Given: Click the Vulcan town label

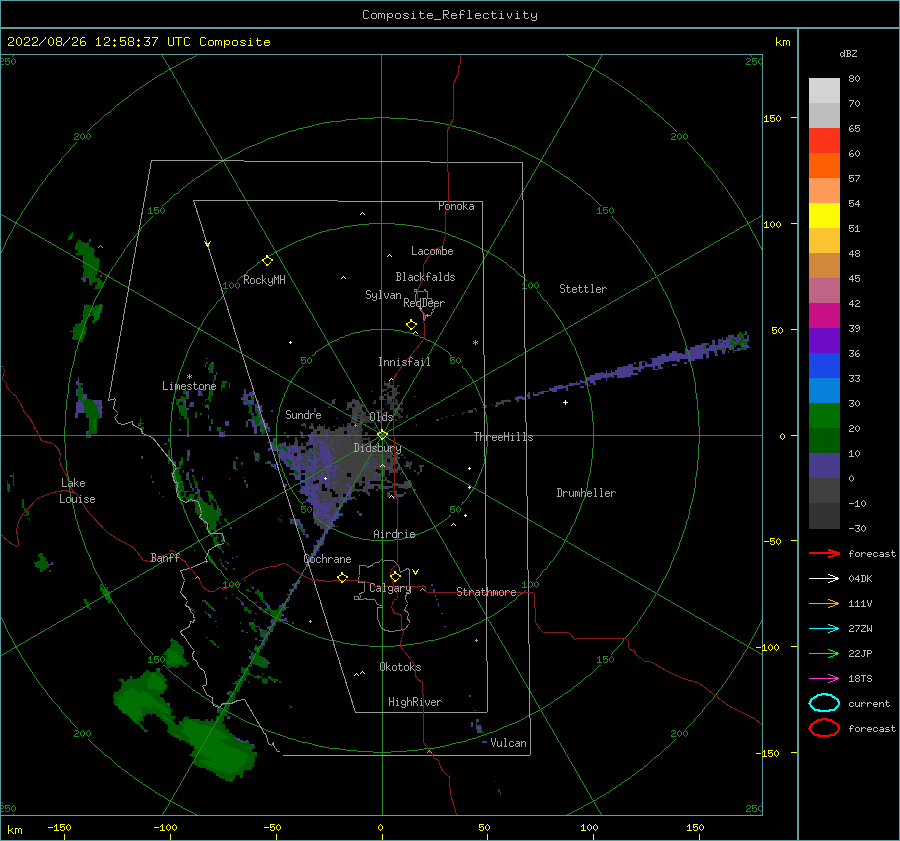Looking at the screenshot, I should click(x=509, y=743).
